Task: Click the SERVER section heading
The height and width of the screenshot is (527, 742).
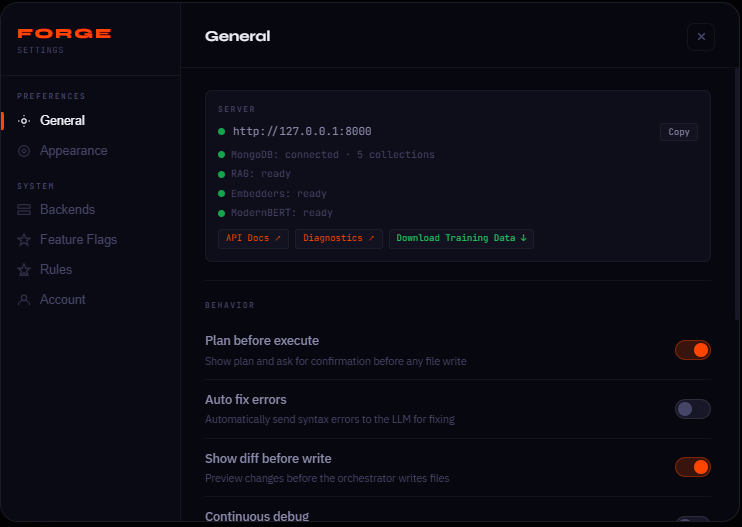Action: tap(237, 109)
